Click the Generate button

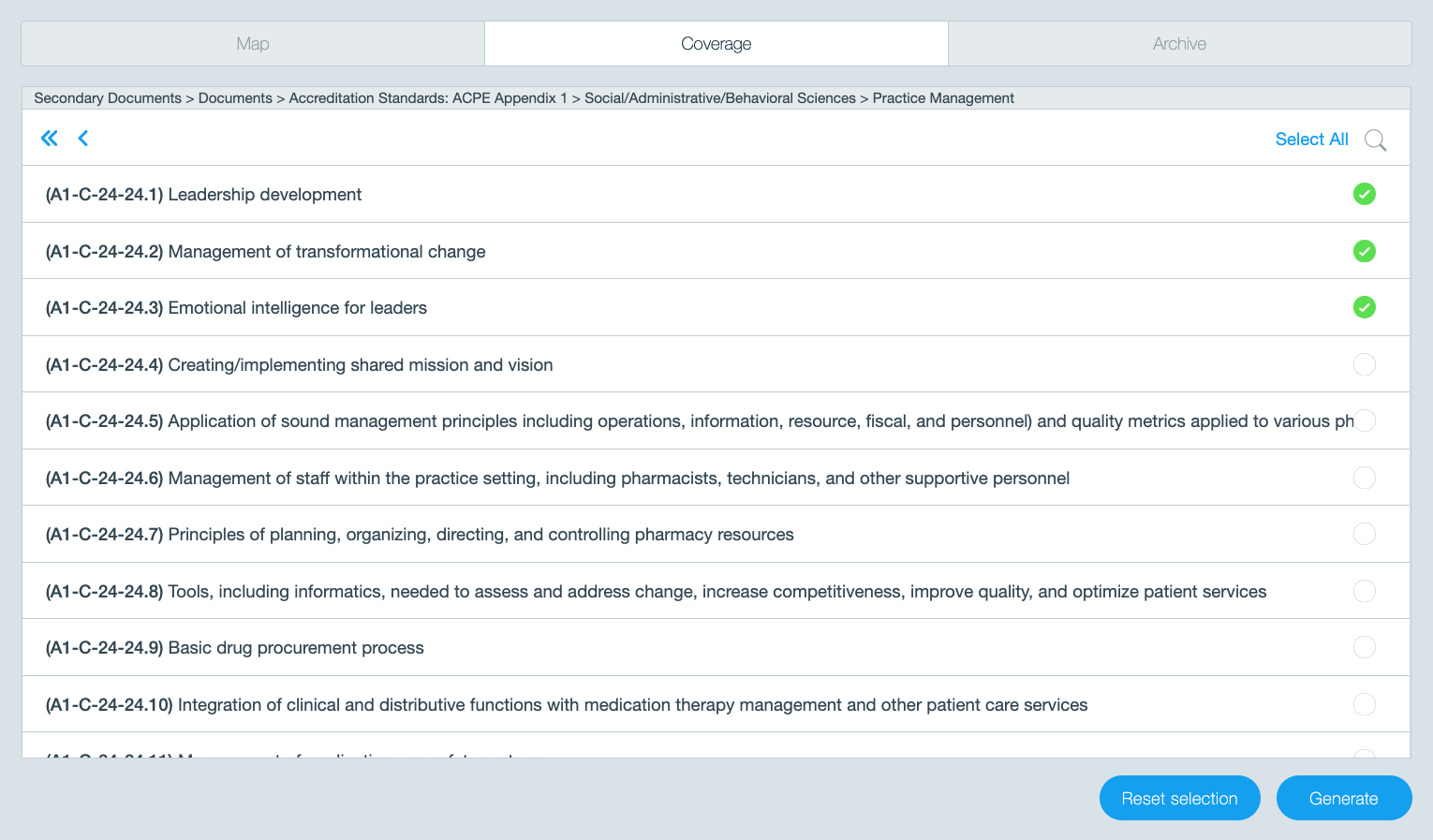(1343, 798)
